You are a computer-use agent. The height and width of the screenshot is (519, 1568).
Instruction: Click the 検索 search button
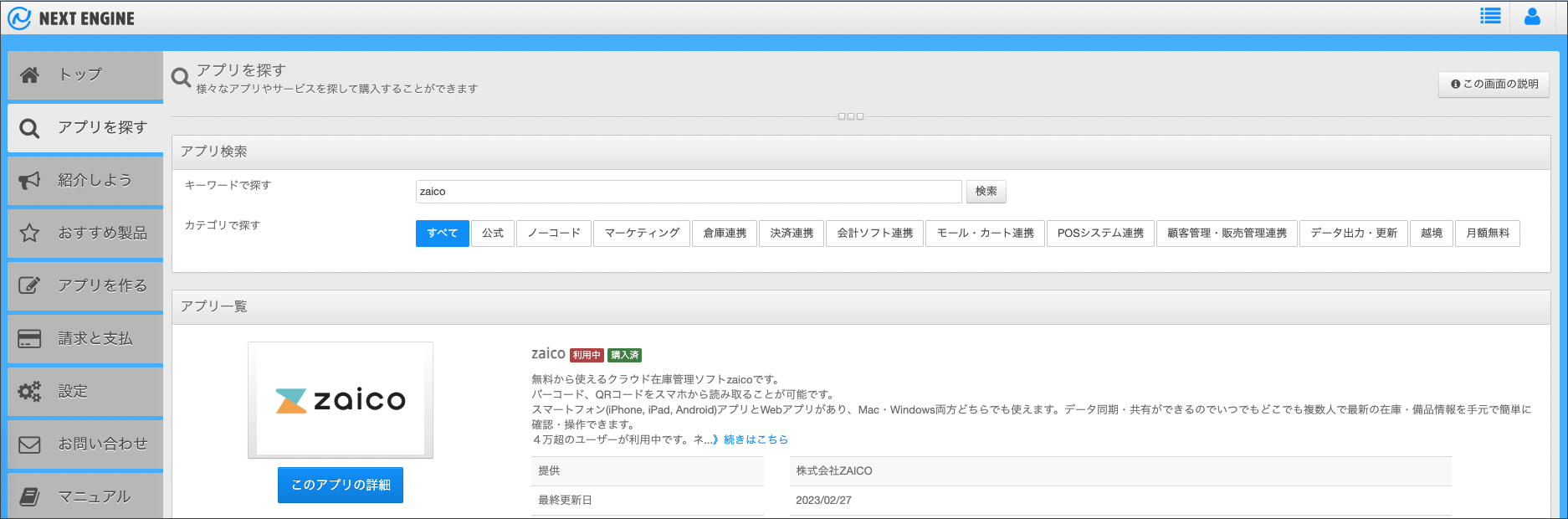986,192
